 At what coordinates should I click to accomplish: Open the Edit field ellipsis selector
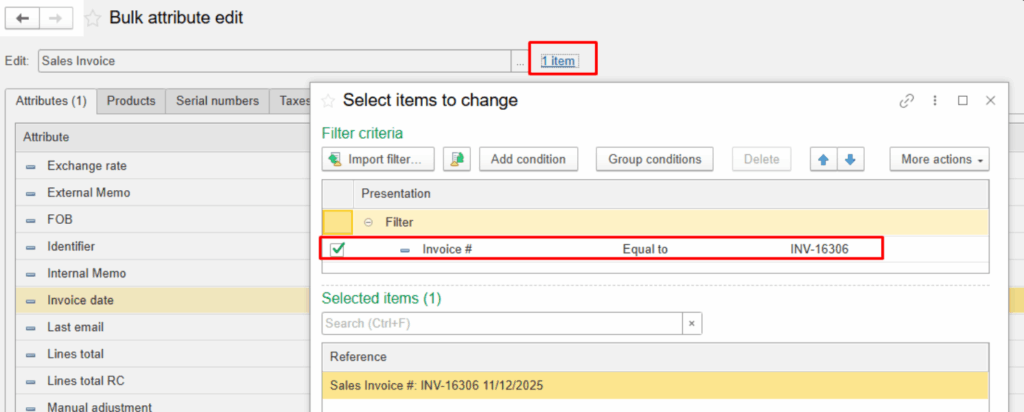pos(519,61)
